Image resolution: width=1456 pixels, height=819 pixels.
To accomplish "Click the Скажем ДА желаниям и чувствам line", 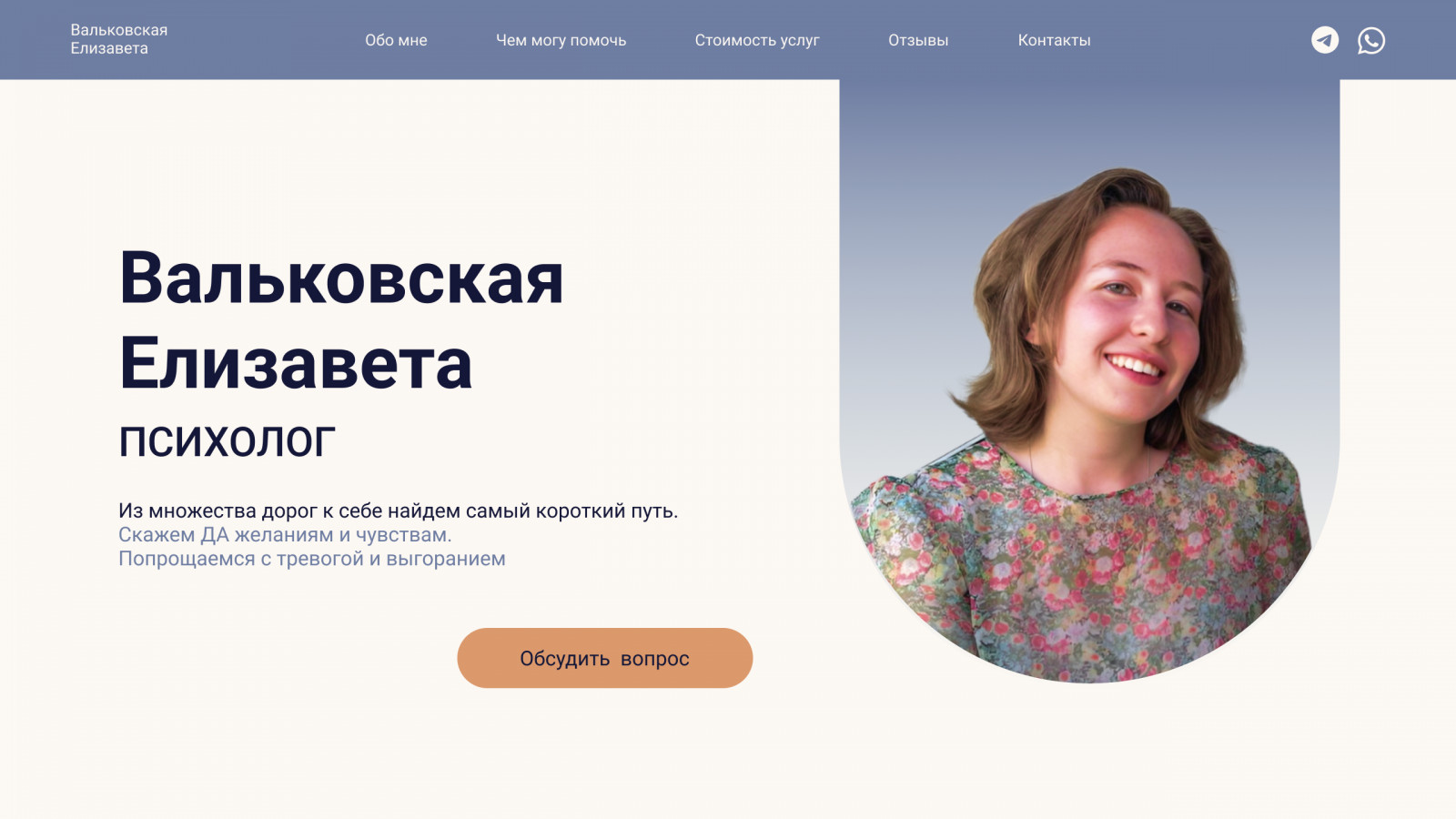I will point(285,535).
